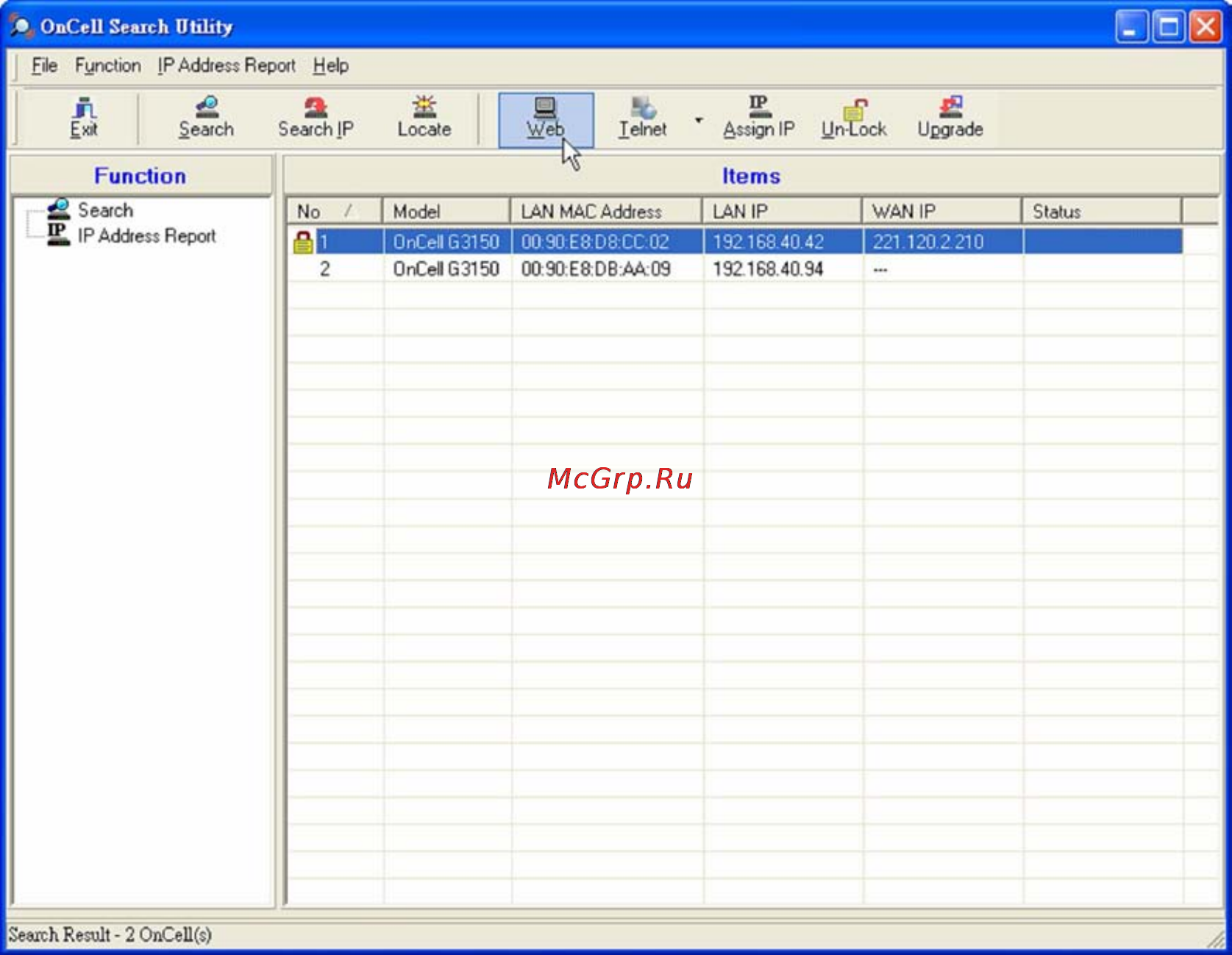Select LAN IP 192.168.40.42 cell
The height and width of the screenshot is (955, 1232).
(x=768, y=242)
